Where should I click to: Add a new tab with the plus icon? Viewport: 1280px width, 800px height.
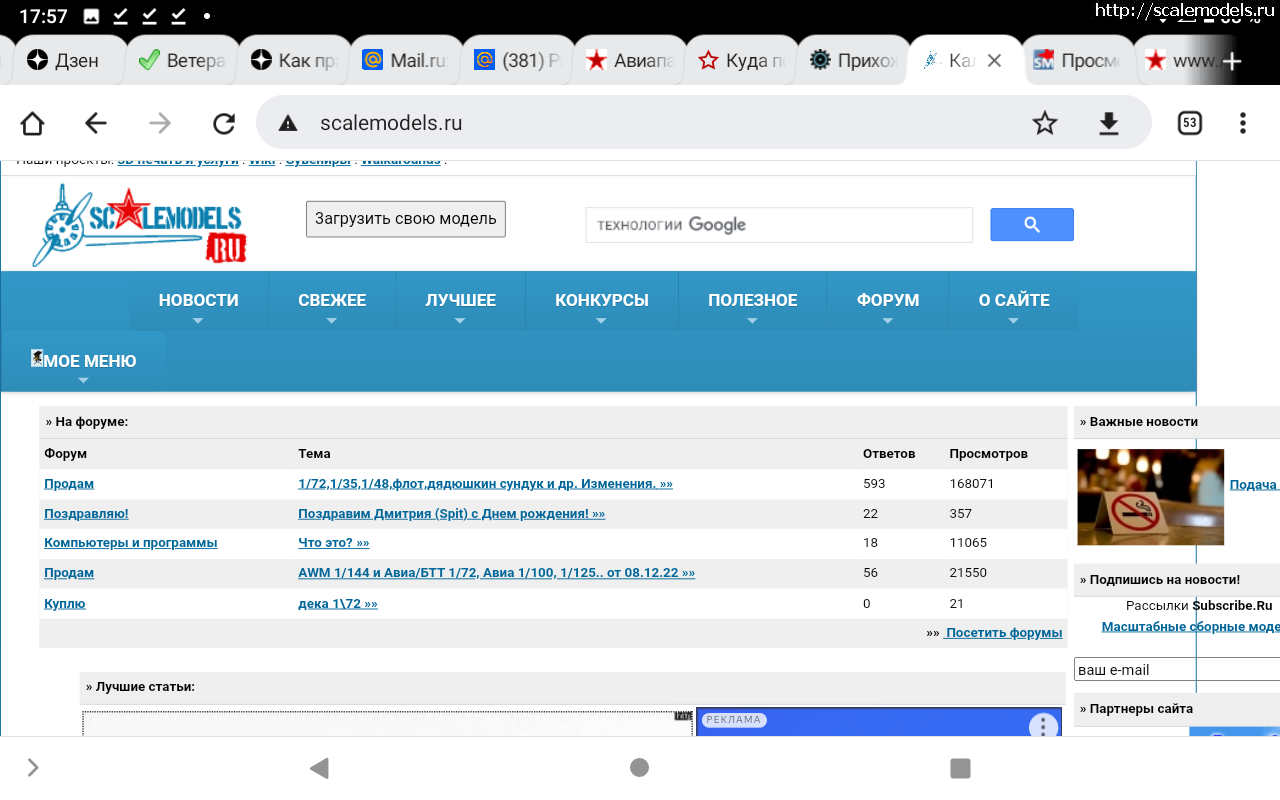tap(1232, 61)
